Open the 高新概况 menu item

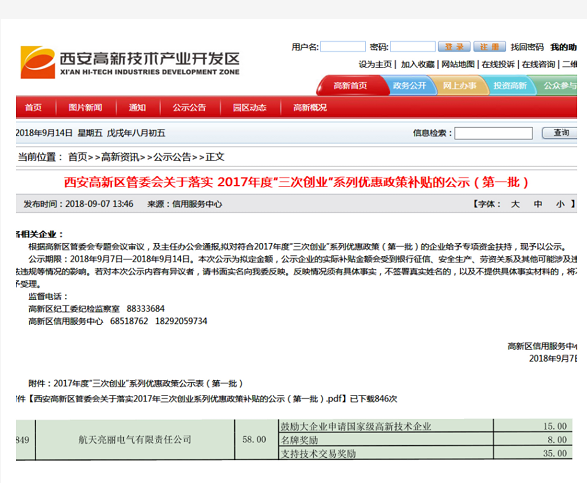click(310, 108)
